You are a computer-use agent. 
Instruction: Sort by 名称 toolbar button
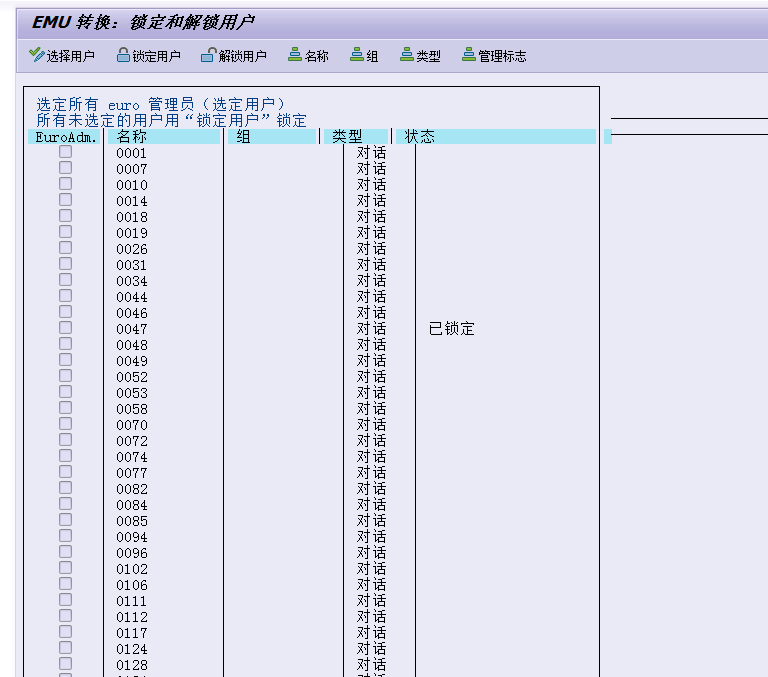(x=308, y=55)
